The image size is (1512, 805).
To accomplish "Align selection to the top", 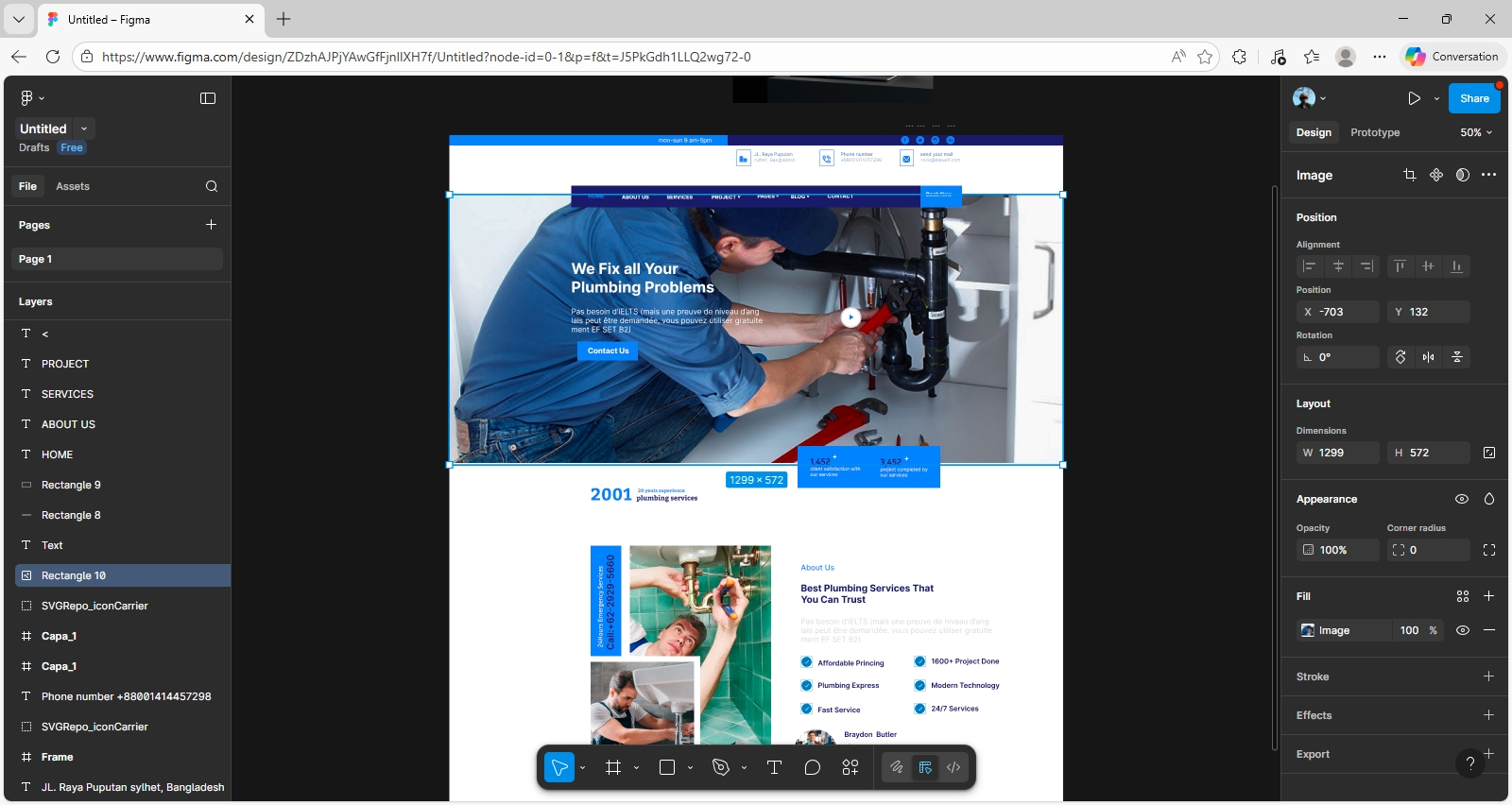I will pos(1400,266).
